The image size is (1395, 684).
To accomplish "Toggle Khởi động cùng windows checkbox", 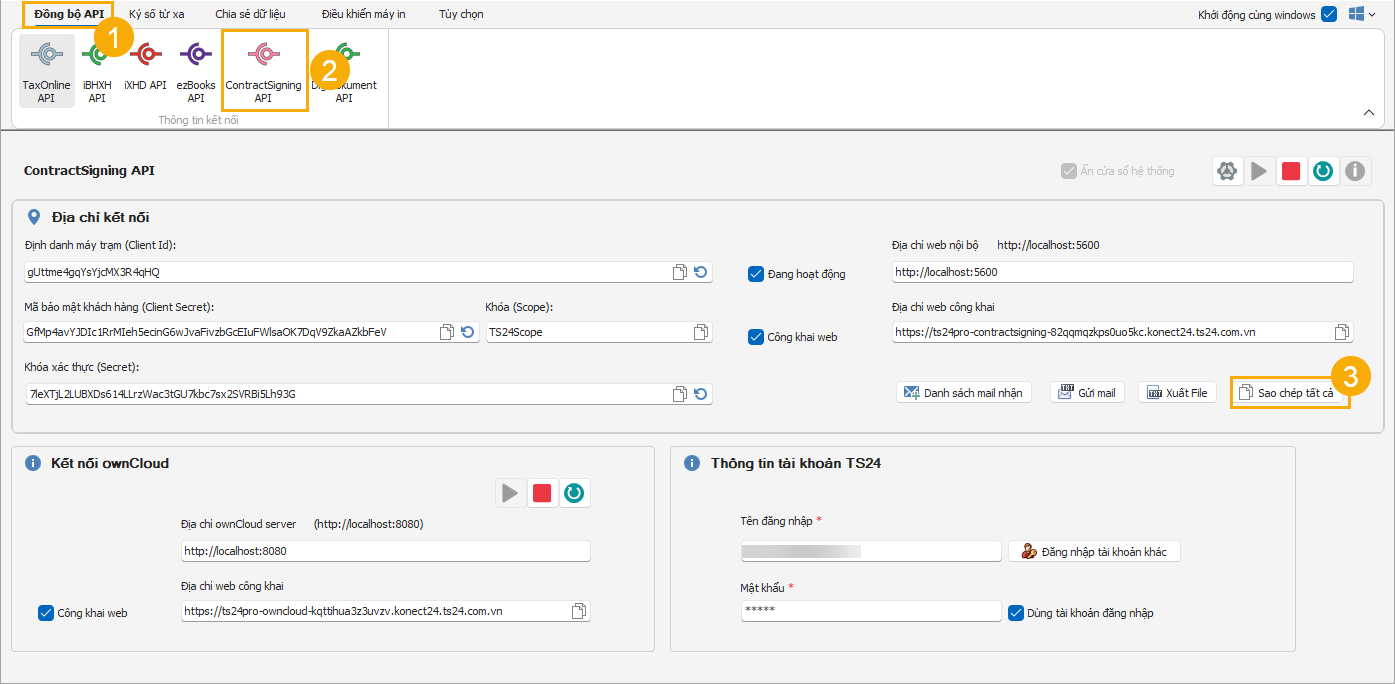I will (x=1329, y=14).
